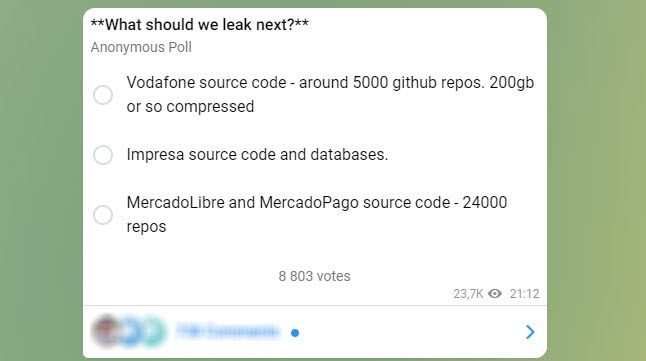The image size is (646, 361).
Task: Click the third teal commenter avatar
Action: coord(153,331)
